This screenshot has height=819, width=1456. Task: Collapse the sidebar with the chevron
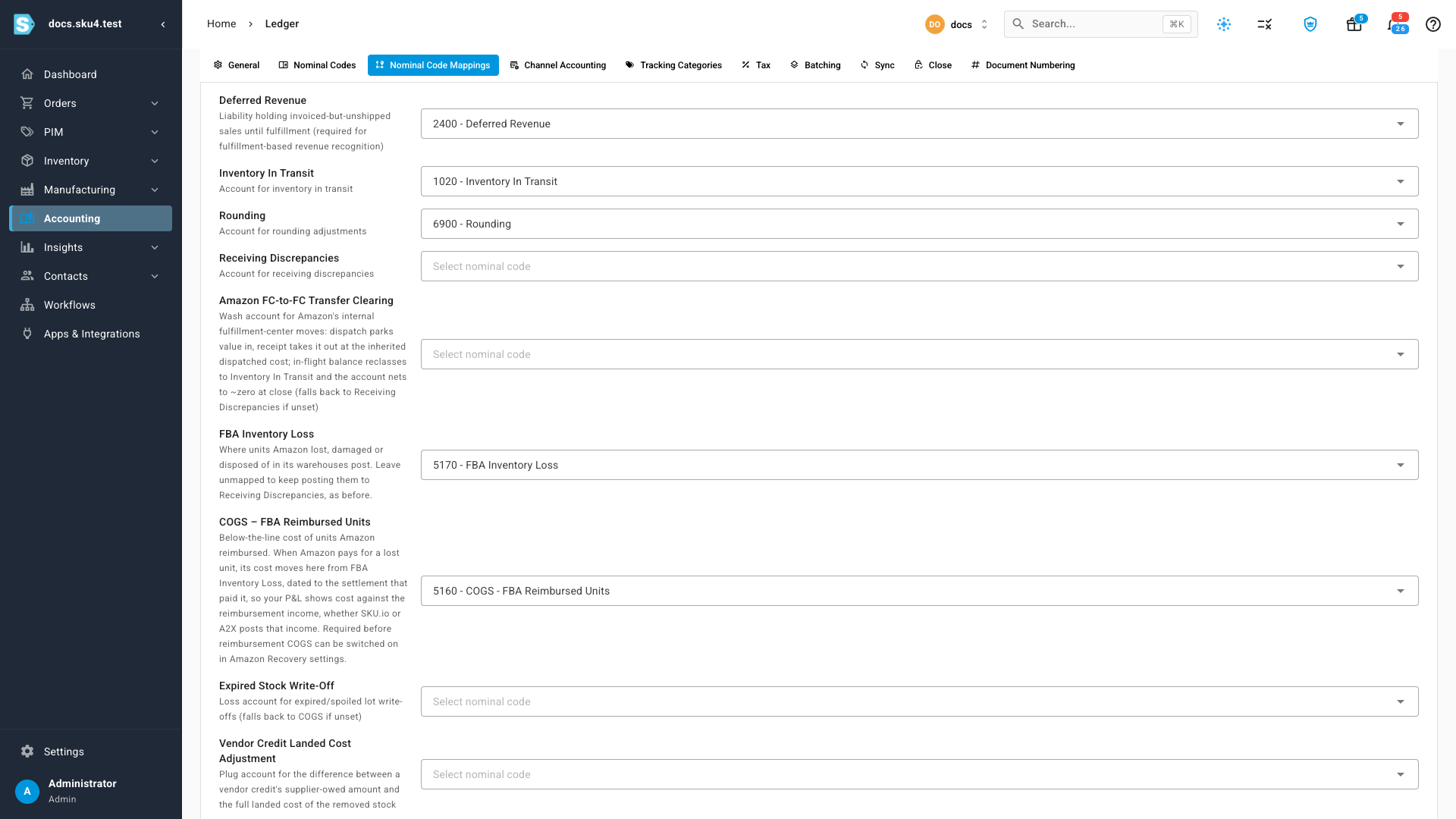click(x=163, y=24)
